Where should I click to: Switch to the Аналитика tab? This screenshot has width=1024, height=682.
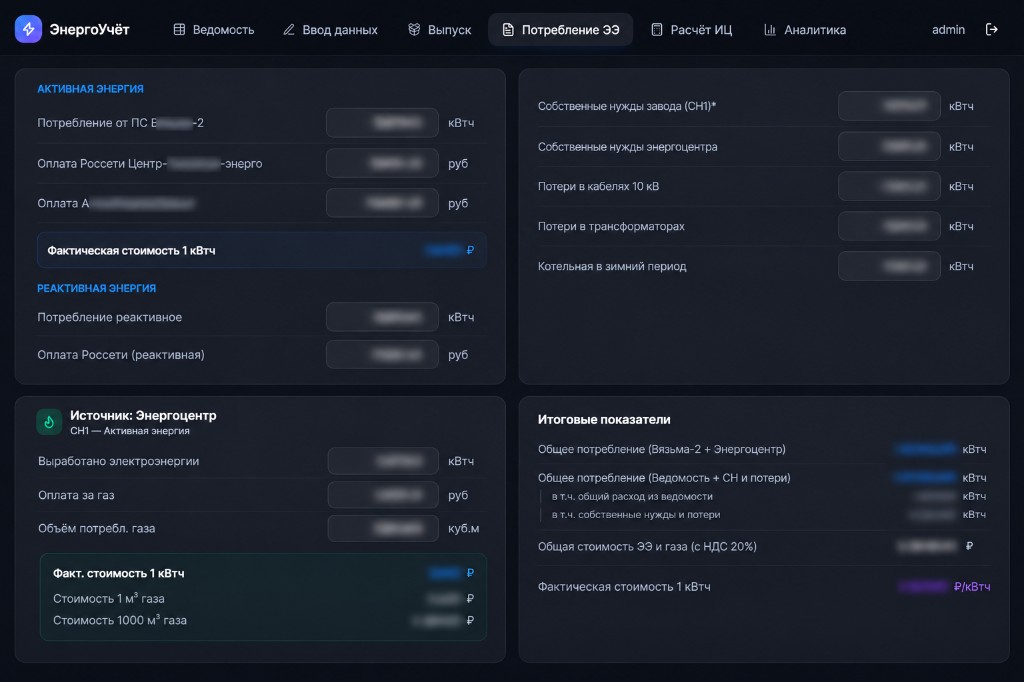[805, 29]
